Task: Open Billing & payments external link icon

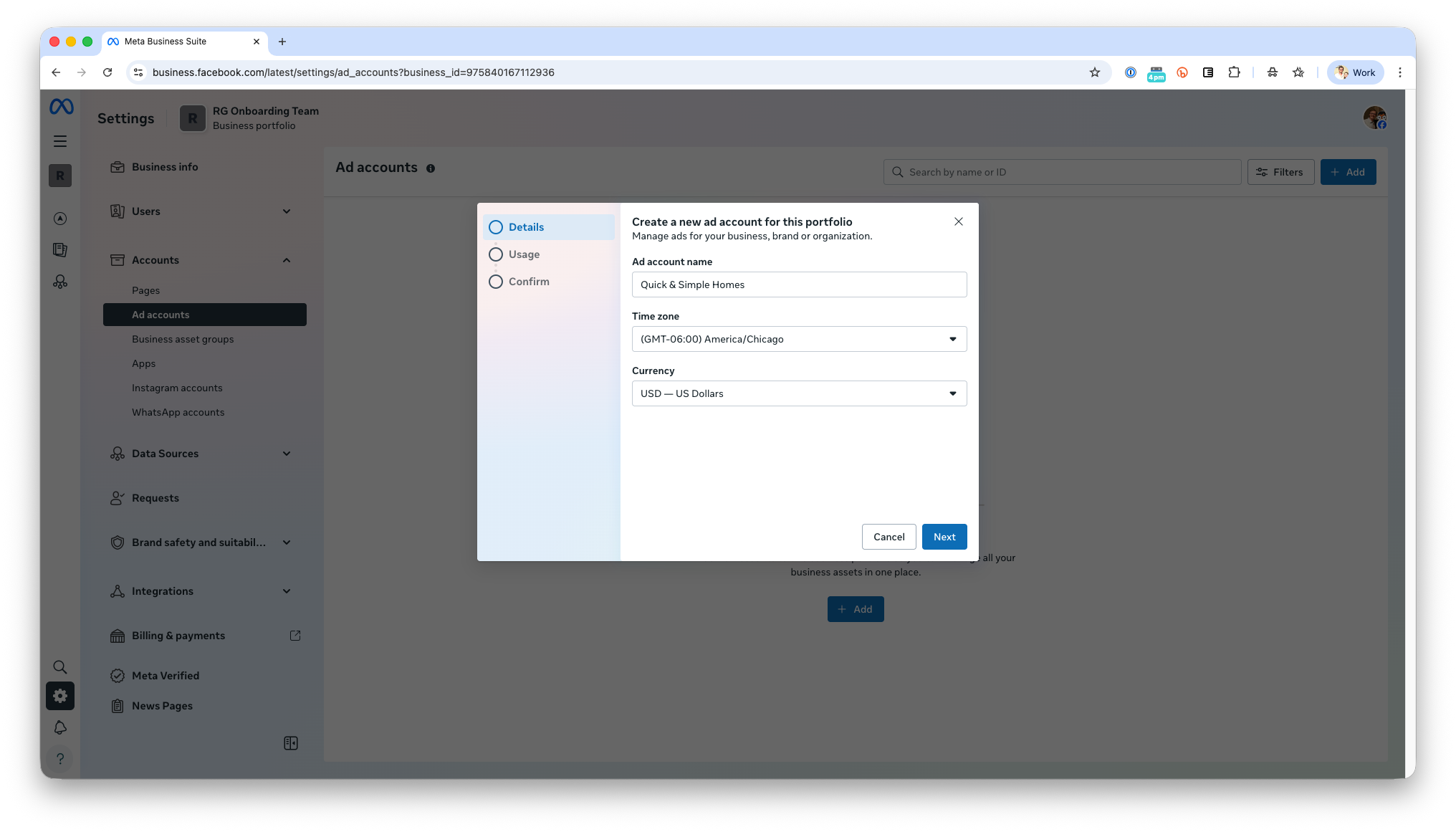Action: (294, 636)
